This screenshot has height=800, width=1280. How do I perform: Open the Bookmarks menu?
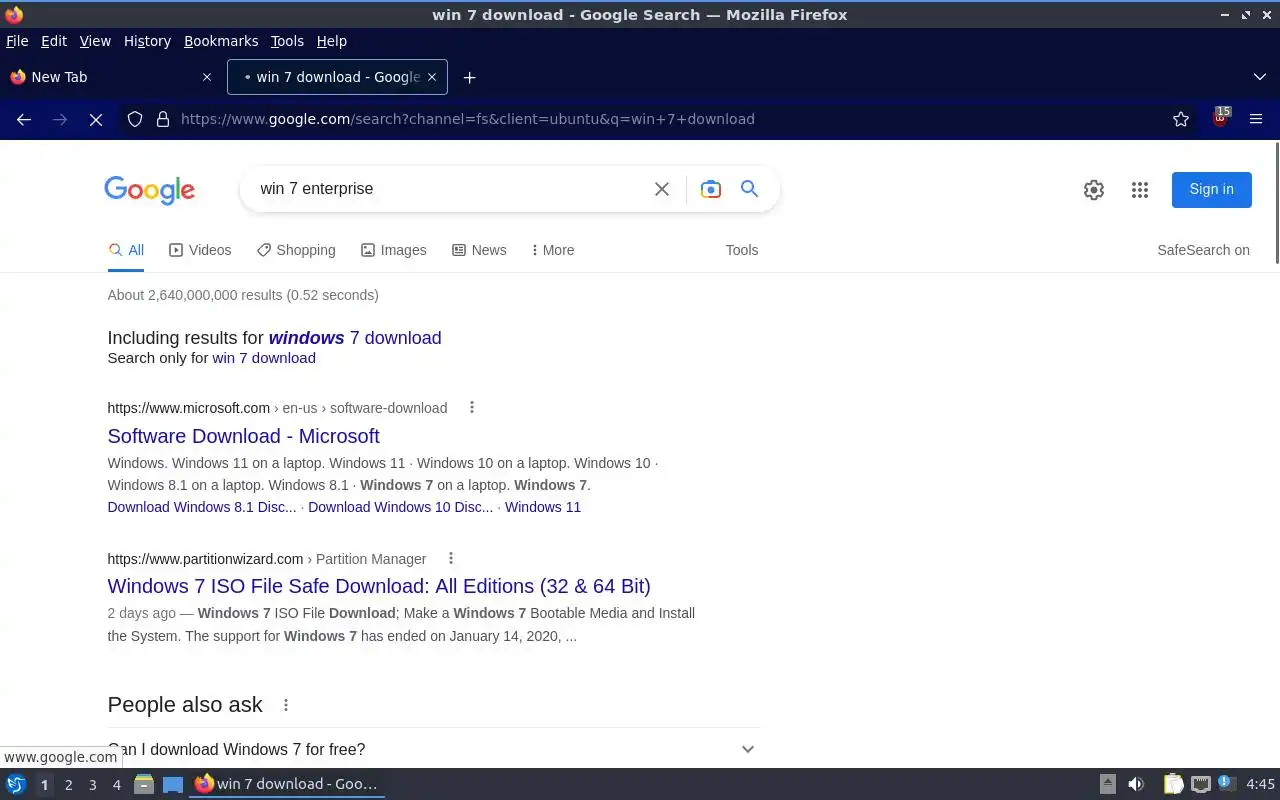(221, 41)
